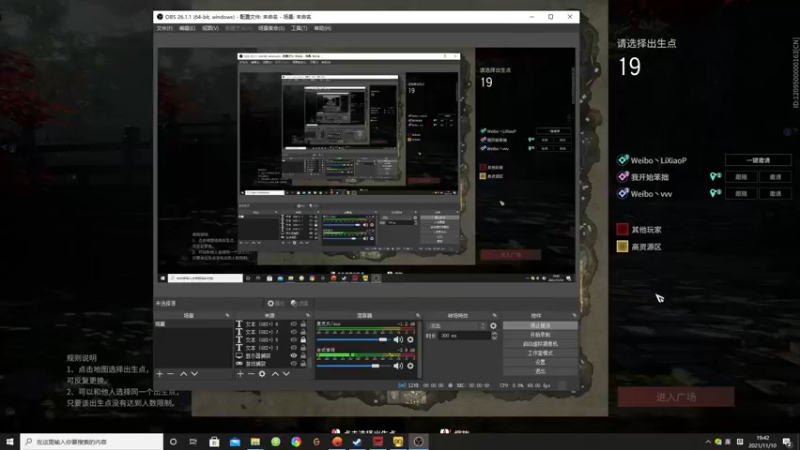This screenshot has width=800, height=450.
Task: Click location marker next to 我开始笨拙
Action: [x=715, y=177]
